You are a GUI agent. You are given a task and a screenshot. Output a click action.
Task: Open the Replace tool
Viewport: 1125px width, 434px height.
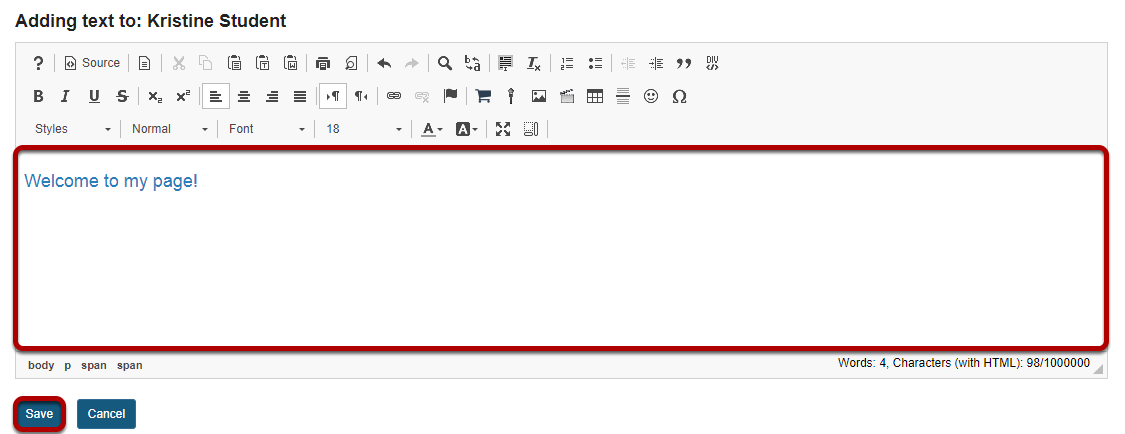472,63
